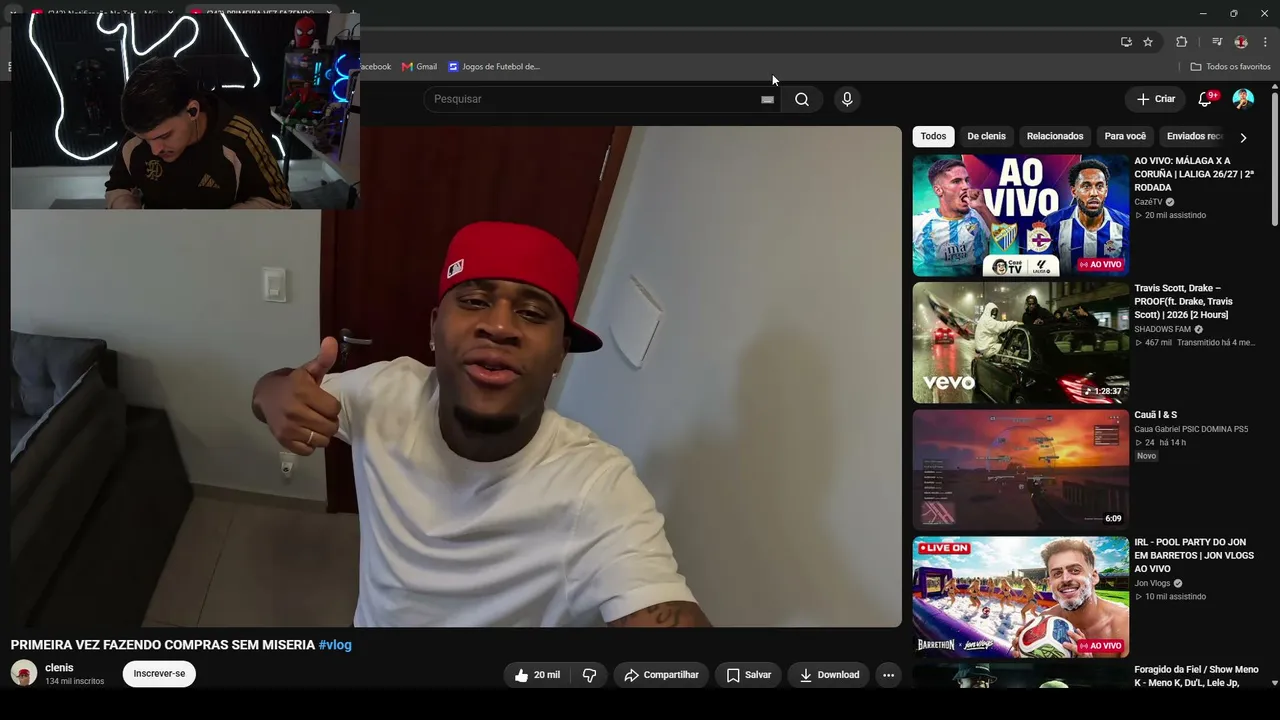Click the #vlog hashtag link

(335, 645)
